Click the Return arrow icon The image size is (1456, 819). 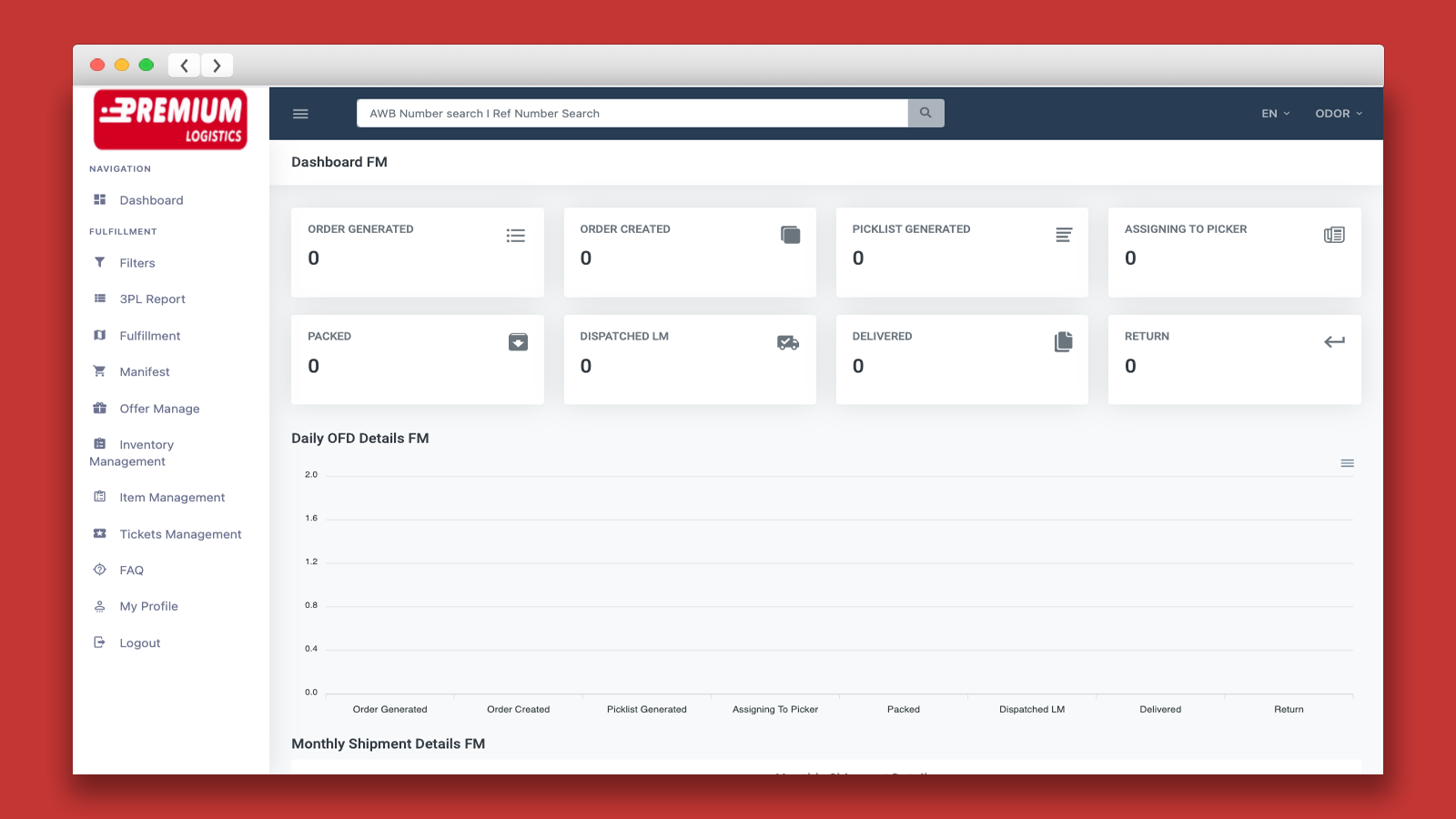tap(1334, 342)
